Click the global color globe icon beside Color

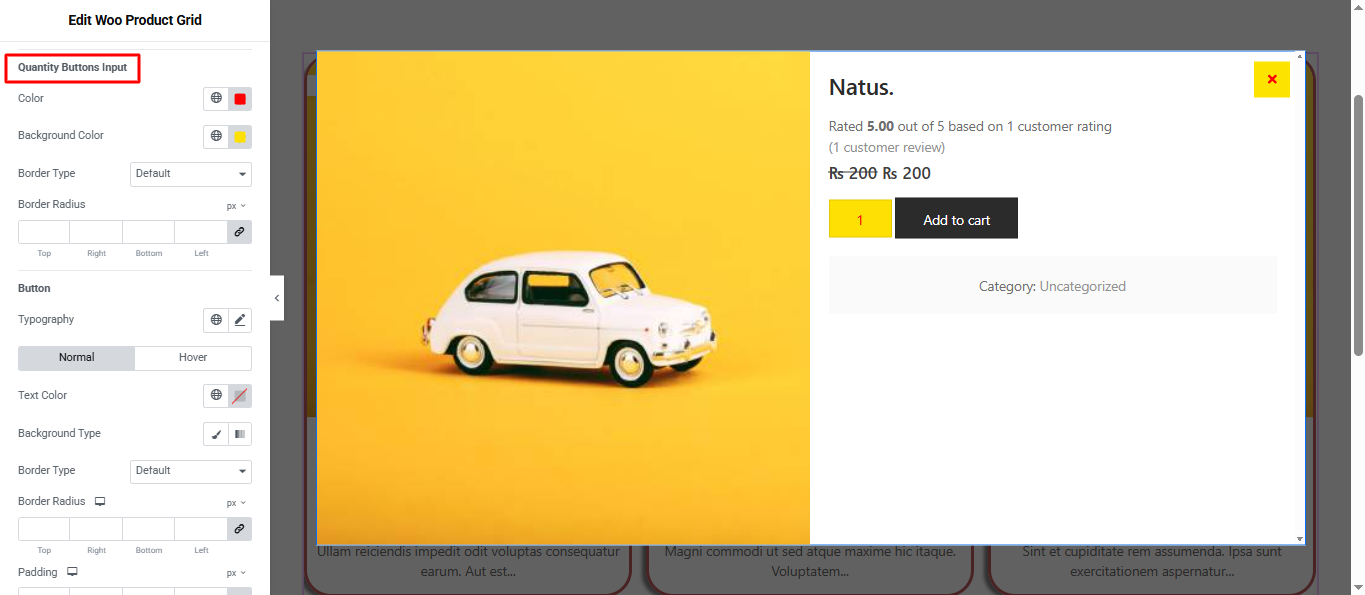point(216,99)
